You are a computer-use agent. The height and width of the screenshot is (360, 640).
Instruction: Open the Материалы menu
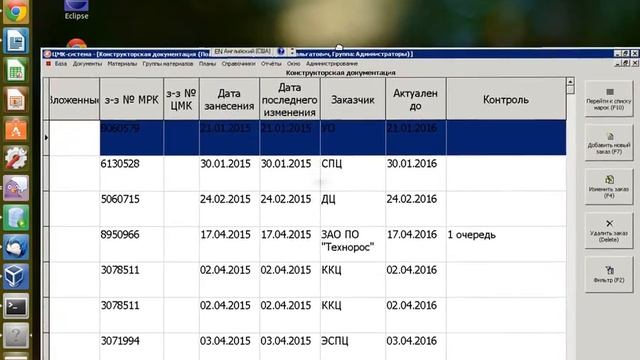[122, 64]
